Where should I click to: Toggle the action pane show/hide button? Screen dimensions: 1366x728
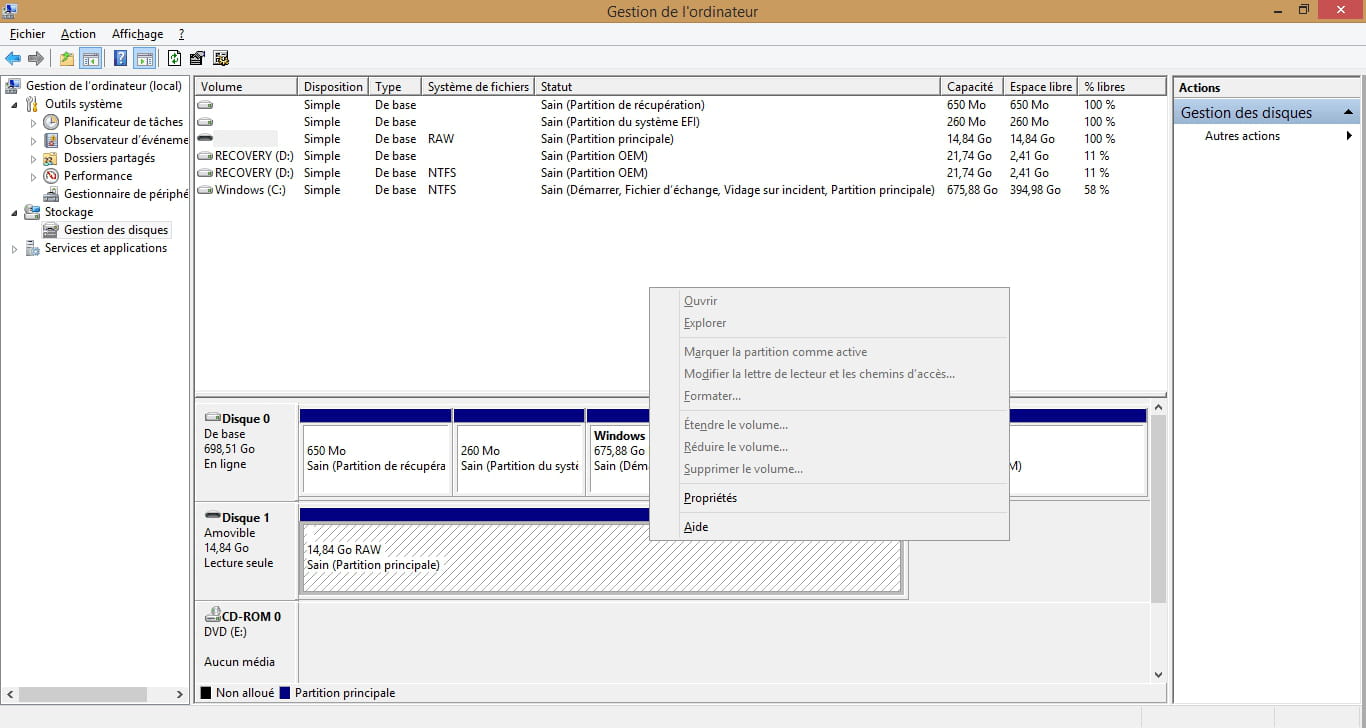point(145,58)
